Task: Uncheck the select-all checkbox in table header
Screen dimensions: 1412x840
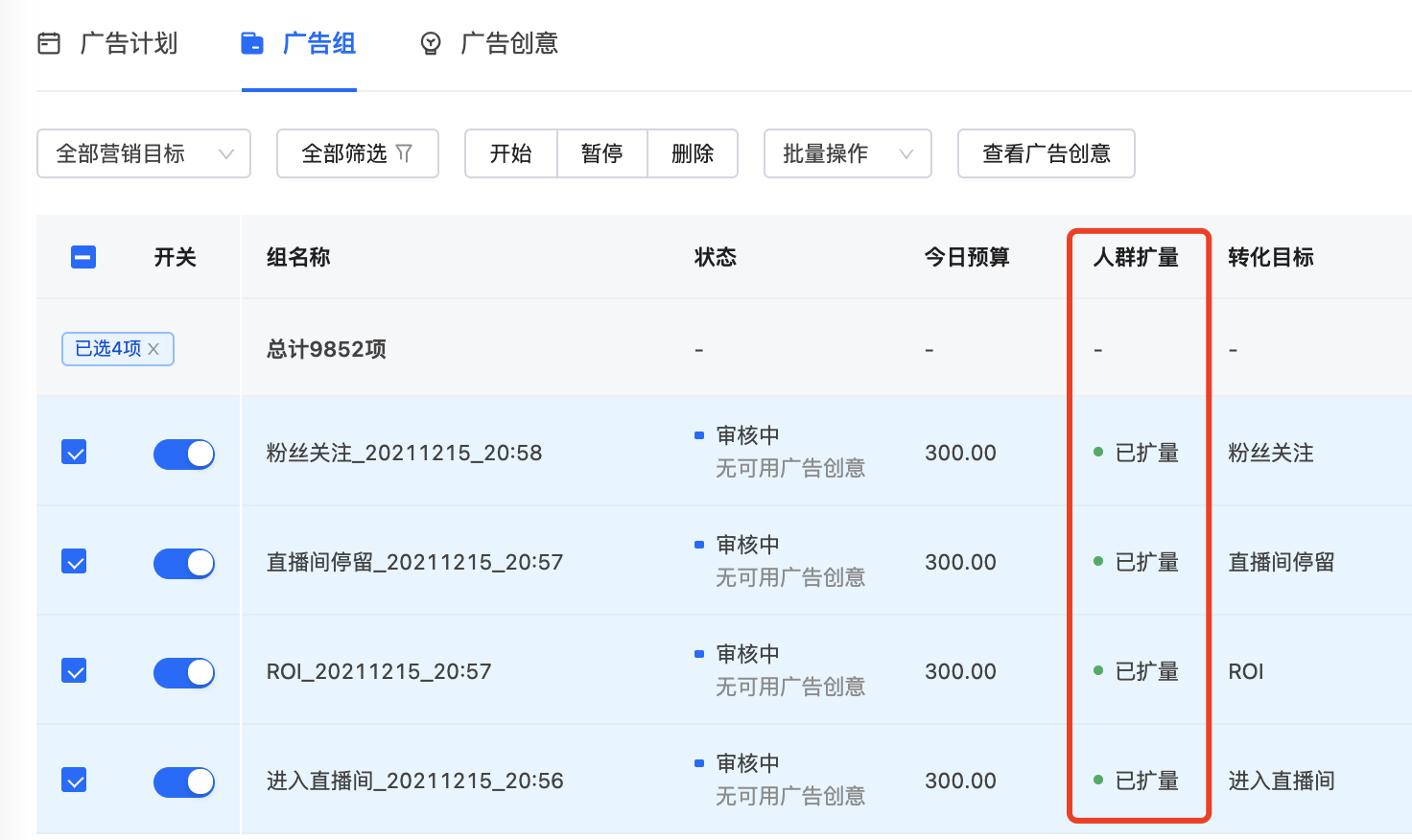Action: (82, 256)
